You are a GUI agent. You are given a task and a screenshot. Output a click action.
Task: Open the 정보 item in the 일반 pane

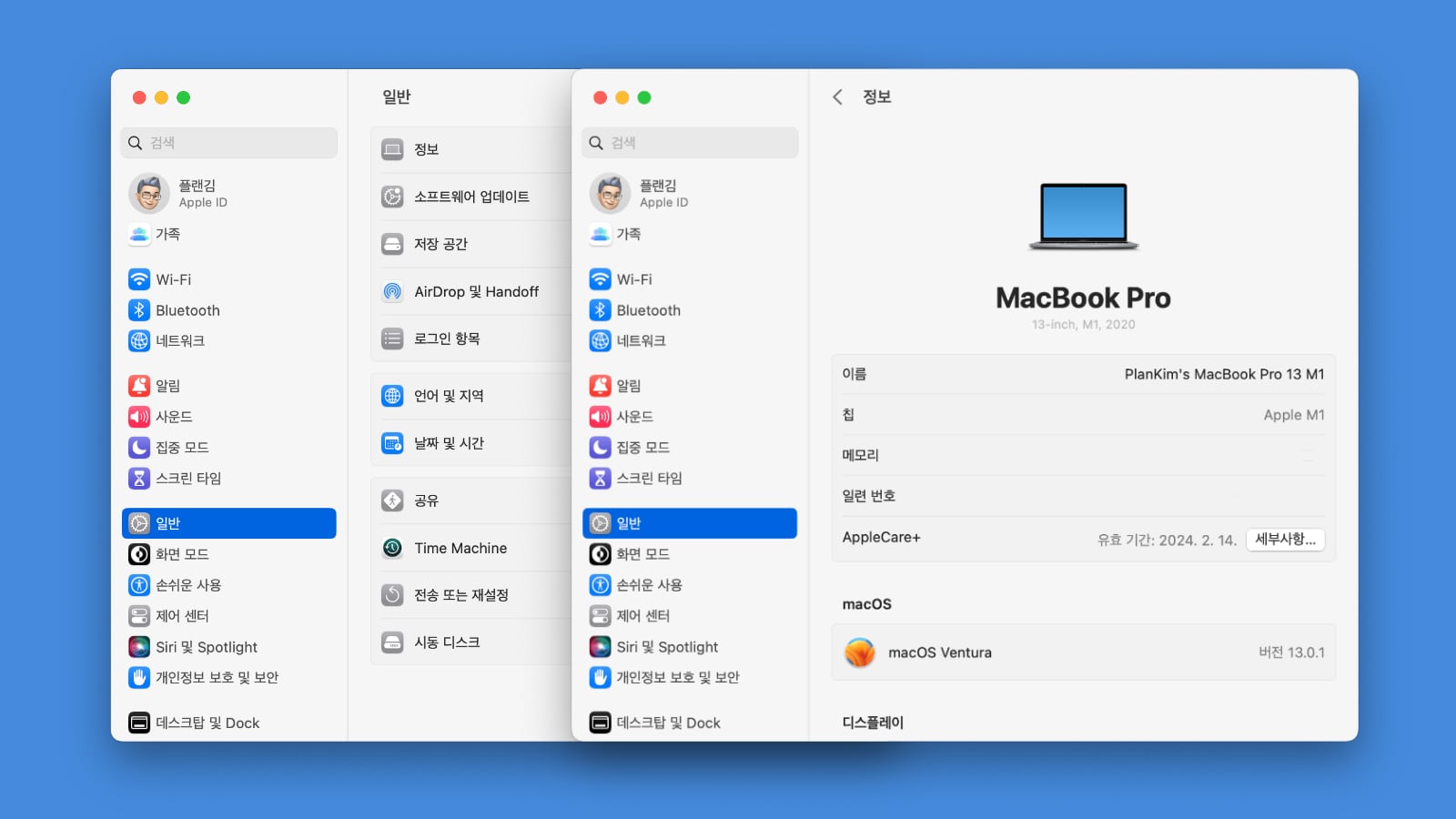[x=424, y=148]
